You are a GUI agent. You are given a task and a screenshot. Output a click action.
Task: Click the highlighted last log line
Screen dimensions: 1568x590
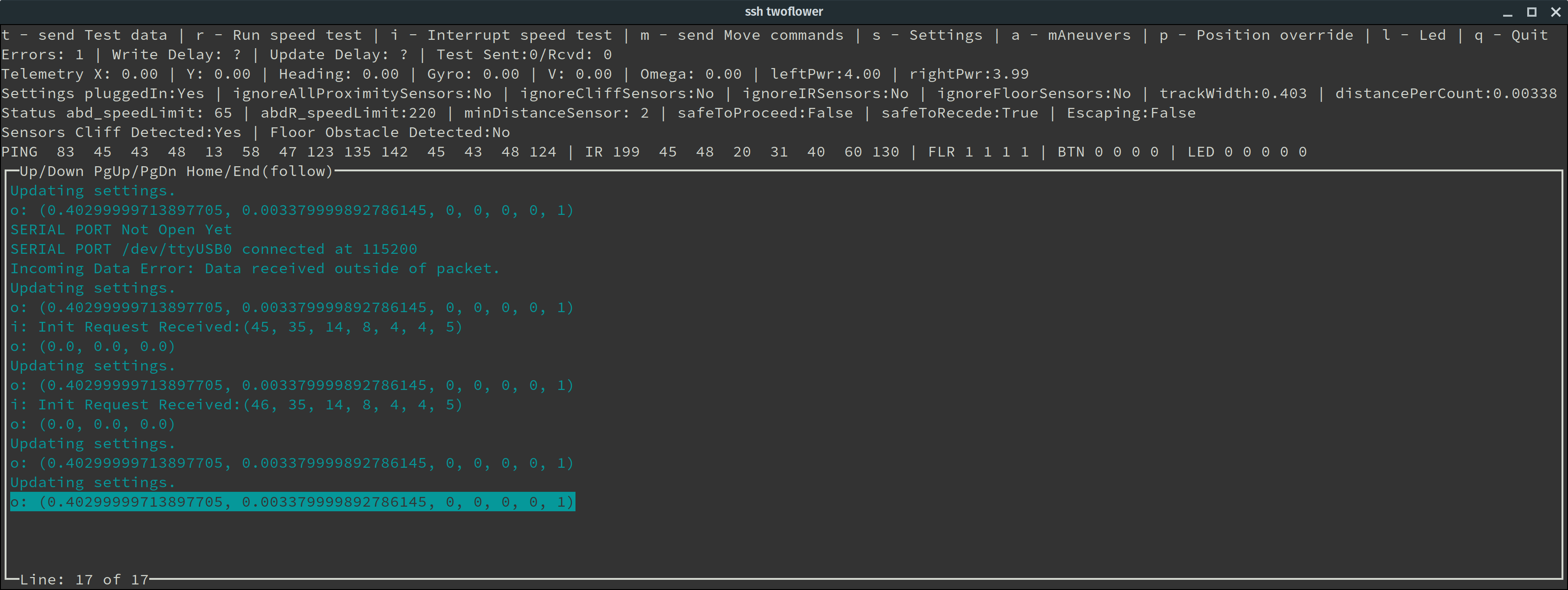[x=292, y=502]
